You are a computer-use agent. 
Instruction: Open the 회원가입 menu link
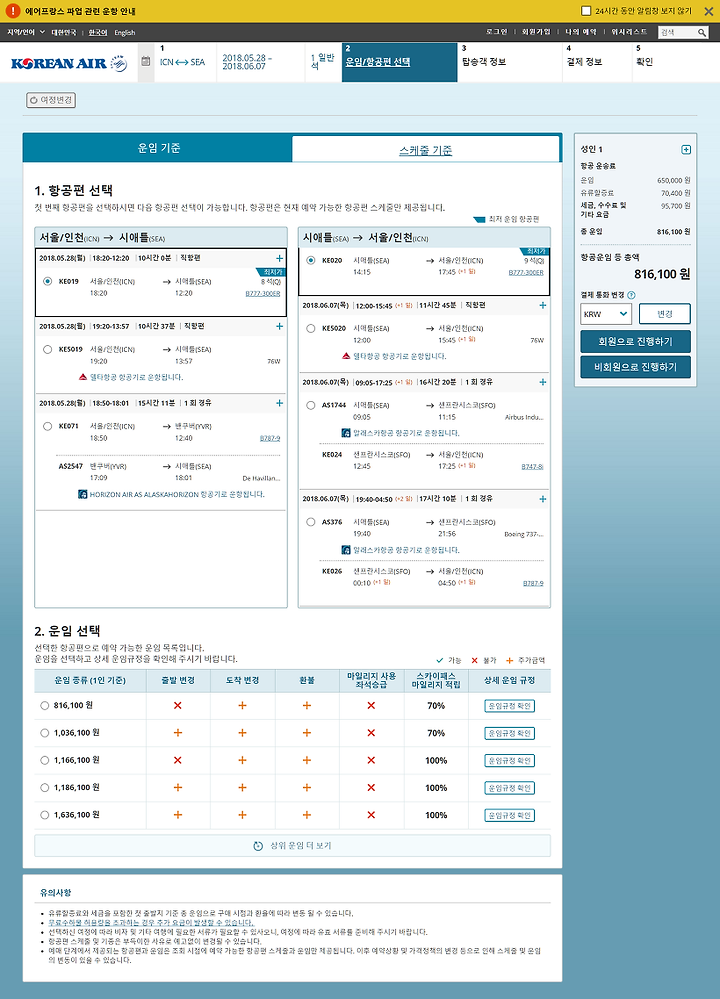(x=536, y=32)
